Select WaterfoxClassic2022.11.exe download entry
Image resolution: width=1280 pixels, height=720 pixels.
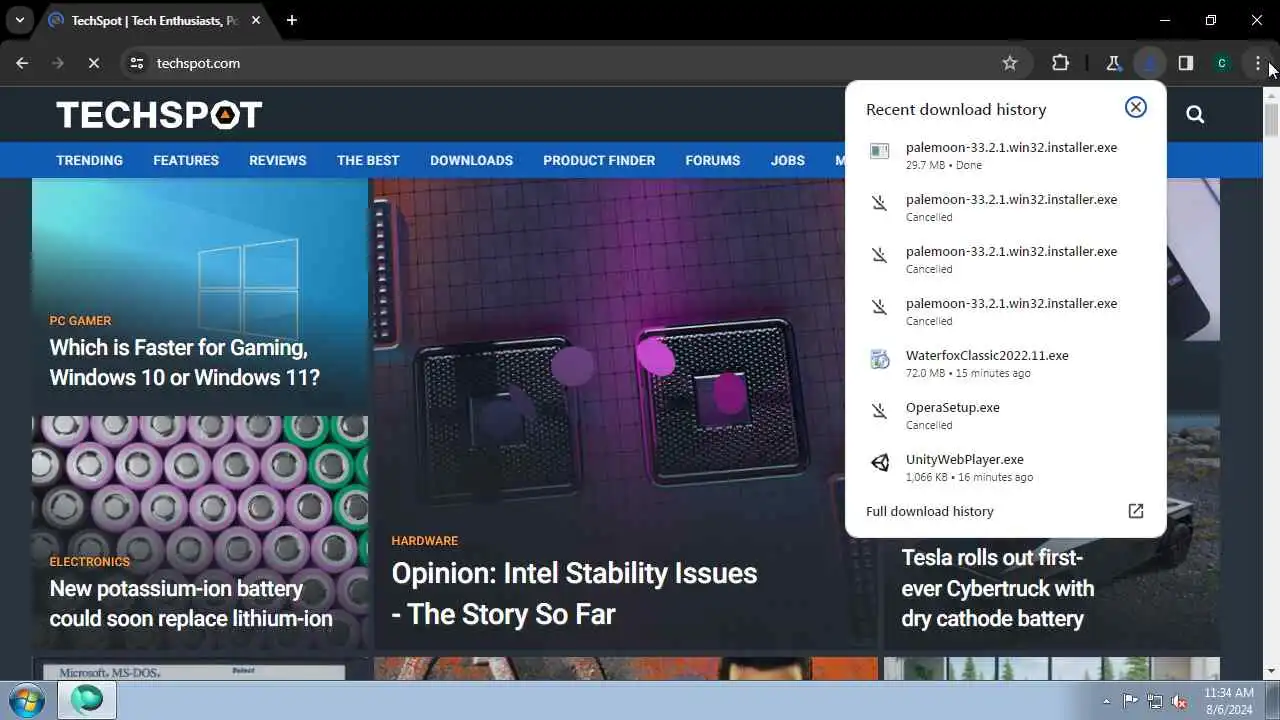pos(1005,363)
